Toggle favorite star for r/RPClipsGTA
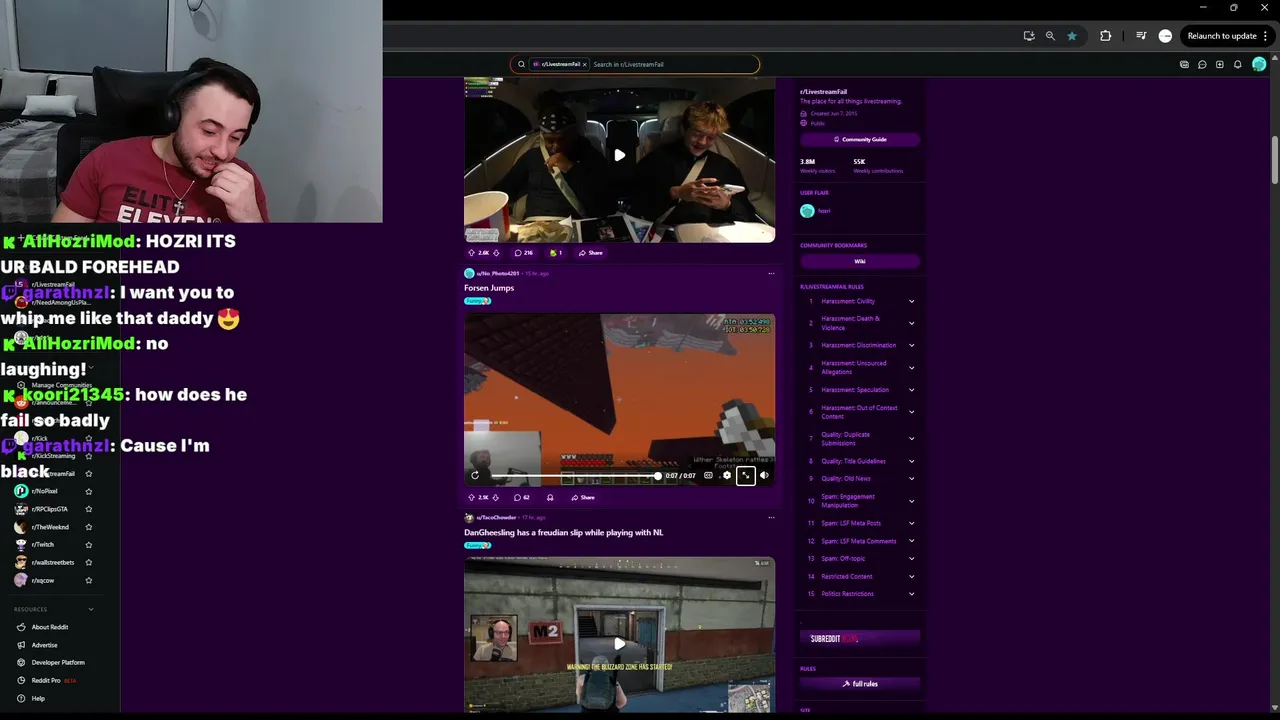1280x720 pixels. click(x=89, y=509)
